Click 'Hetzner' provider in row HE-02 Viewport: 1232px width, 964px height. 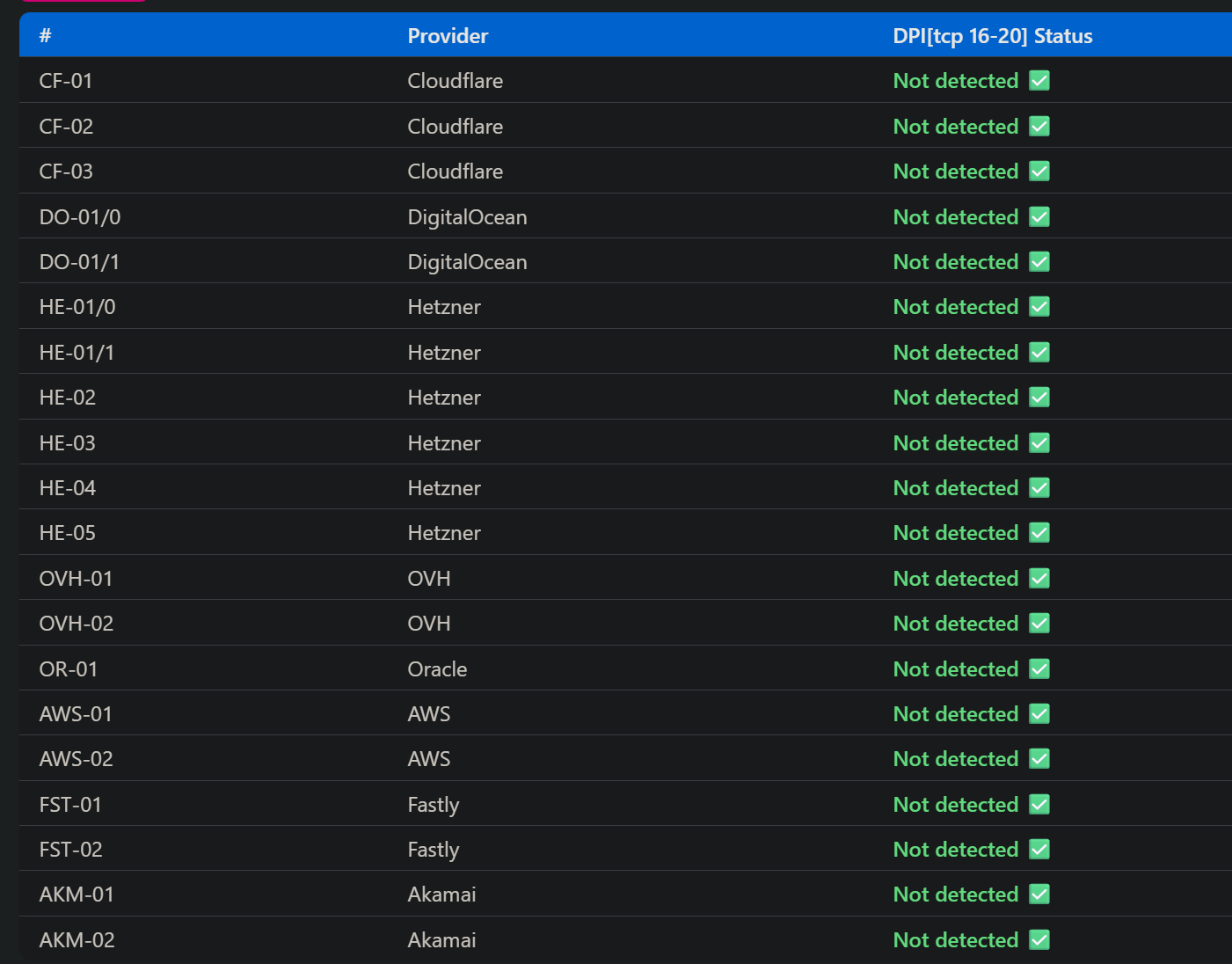[444, 397]
